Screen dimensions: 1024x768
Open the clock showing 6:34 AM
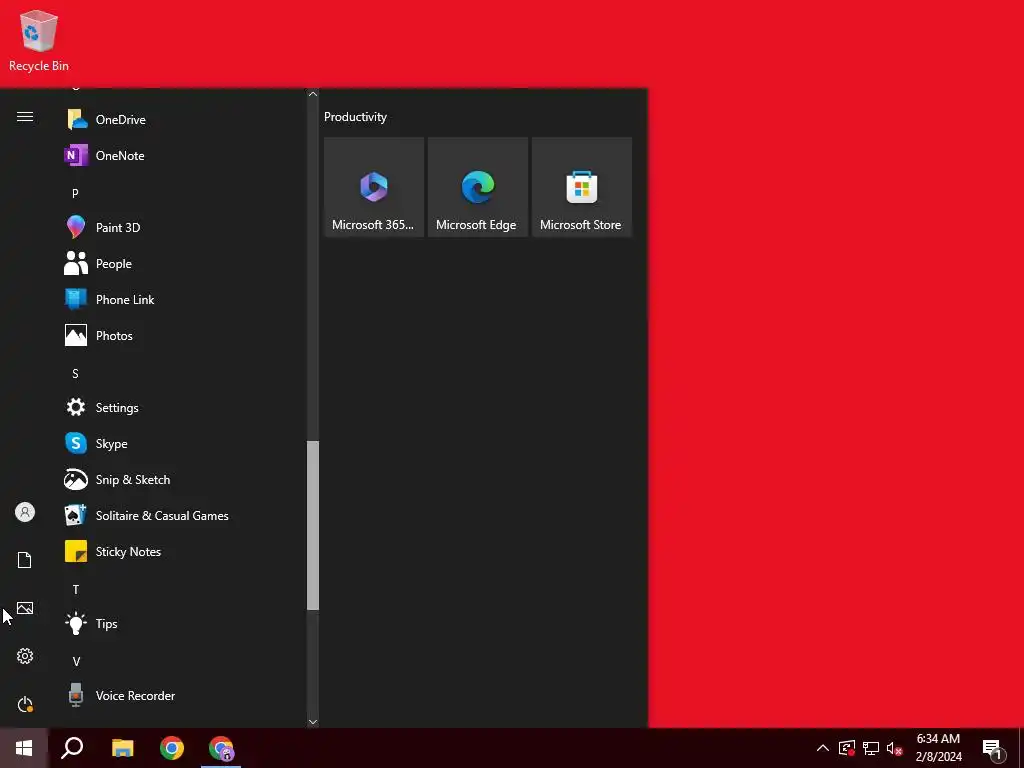[938, 748]
